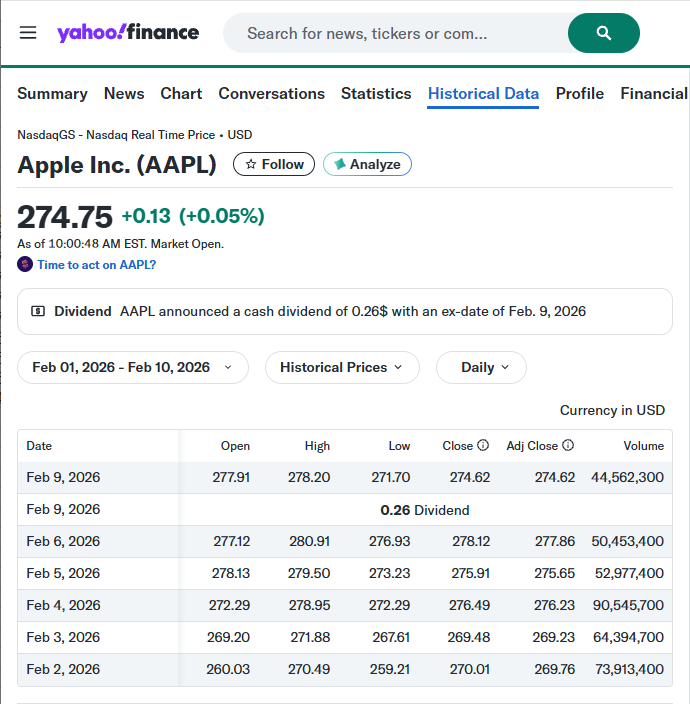Click the volume 90,545,700 cell
Viewport: 690px width, 704px height.
coord(628,605)
